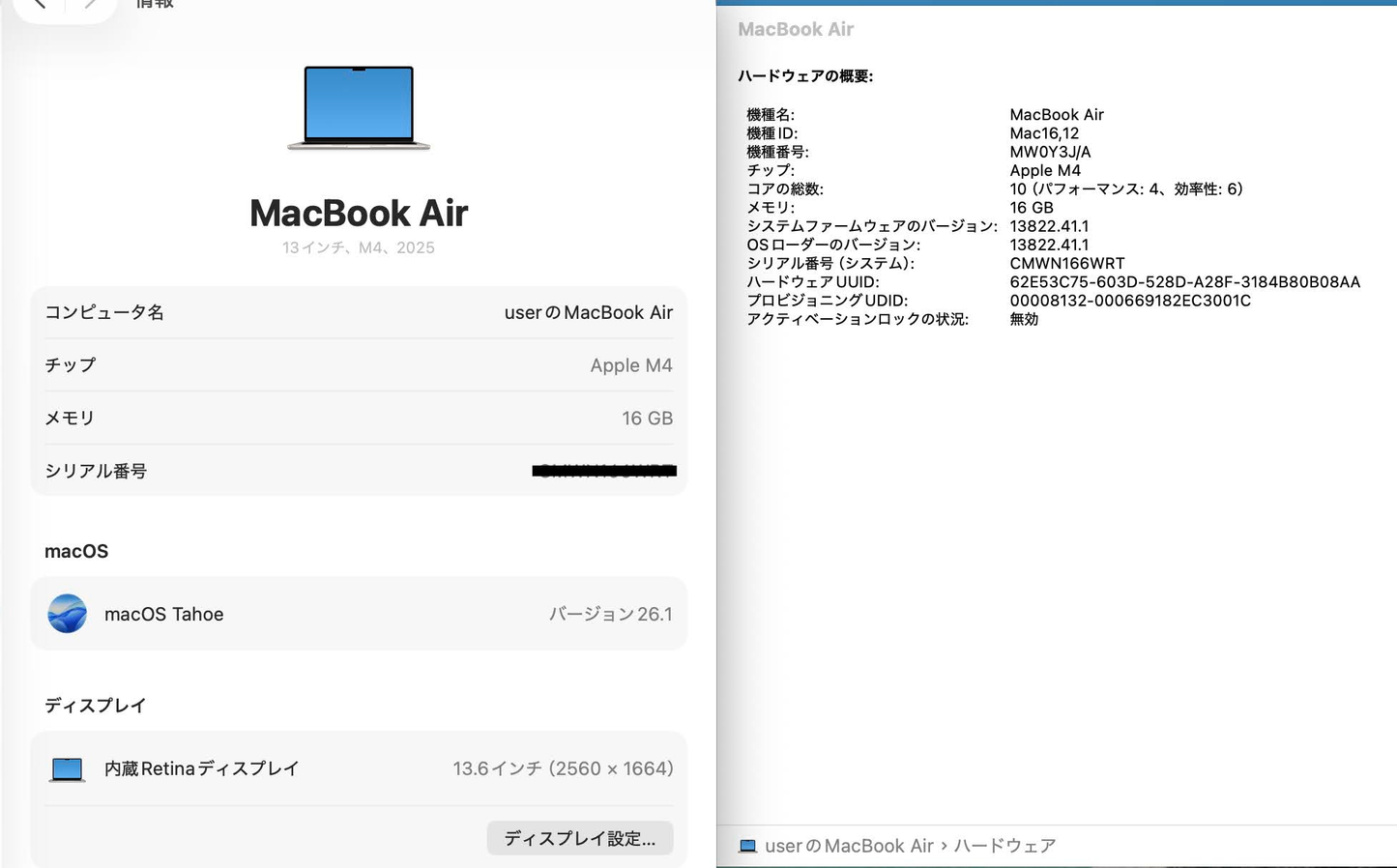
Task: Click the back arrow in the settings toolbar
Action: (x=40, y=4)
